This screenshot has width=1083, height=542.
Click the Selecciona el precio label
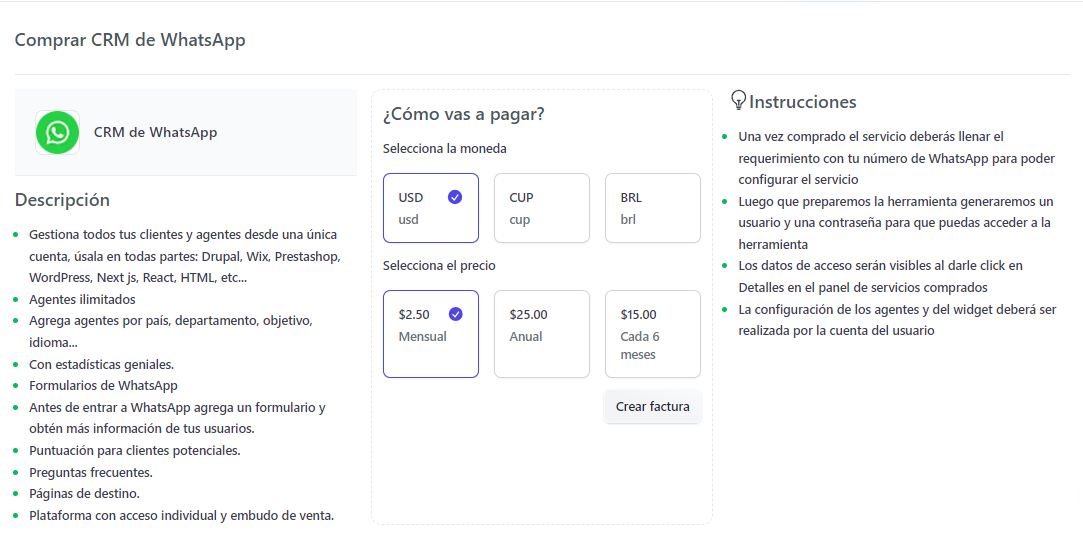point(439,266)
